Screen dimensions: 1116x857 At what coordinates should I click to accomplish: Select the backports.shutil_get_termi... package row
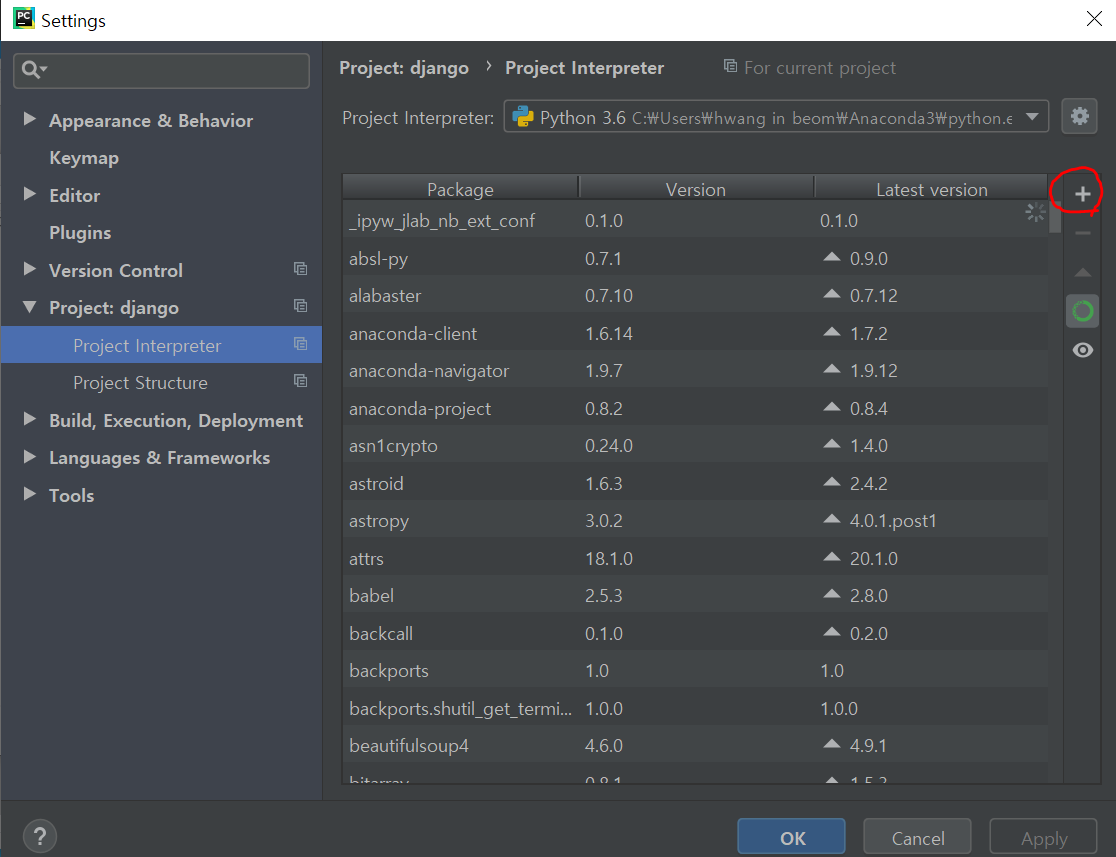[x=695, y=708]
